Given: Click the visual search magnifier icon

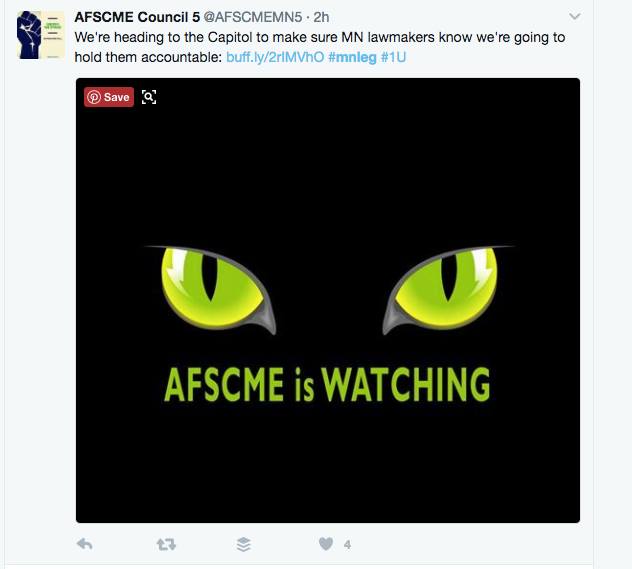Looking at the screenshot, I should point(149,97).
